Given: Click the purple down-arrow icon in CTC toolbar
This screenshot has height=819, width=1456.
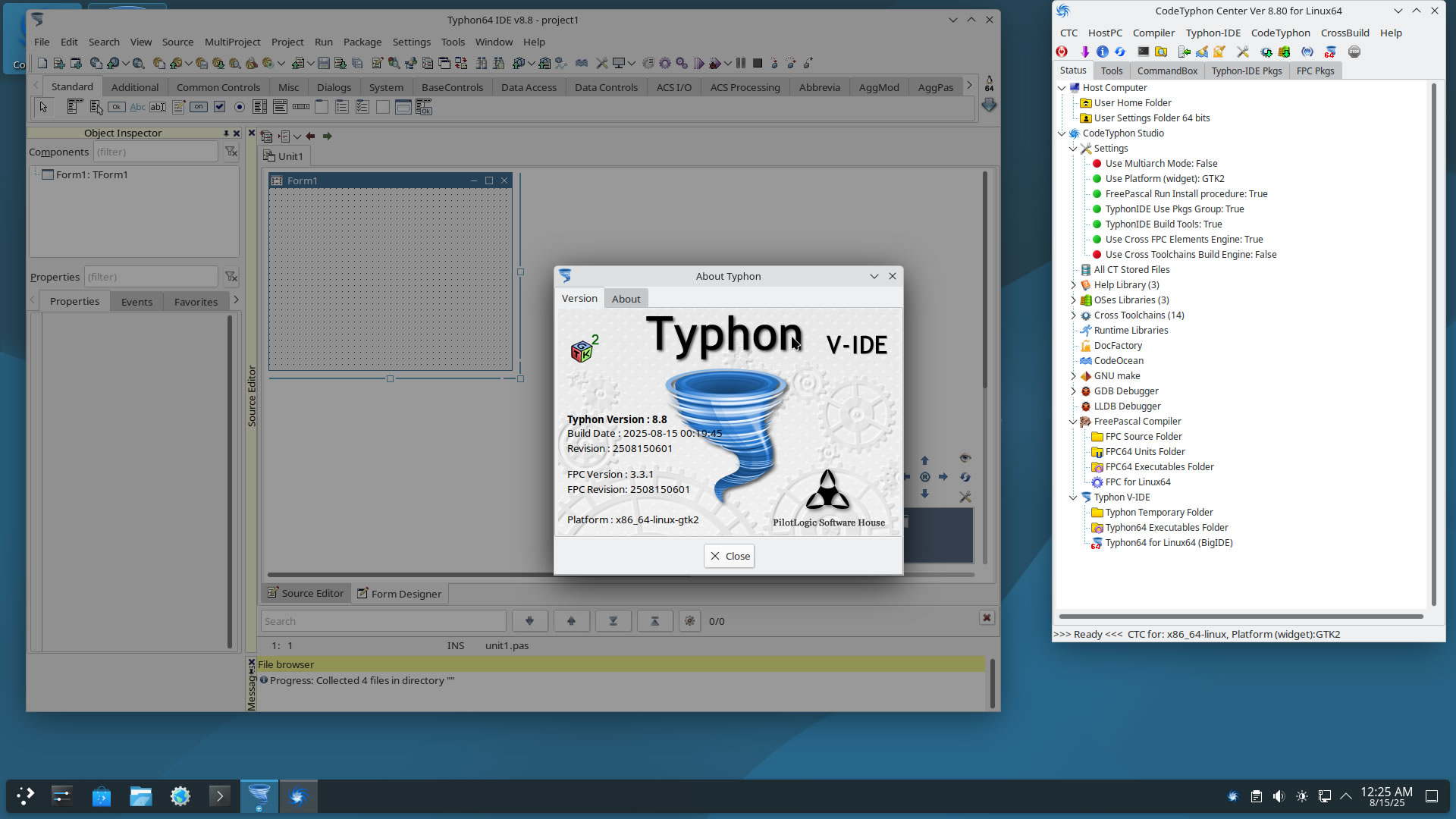Looking at the screenshot, I should point(1085,52).
